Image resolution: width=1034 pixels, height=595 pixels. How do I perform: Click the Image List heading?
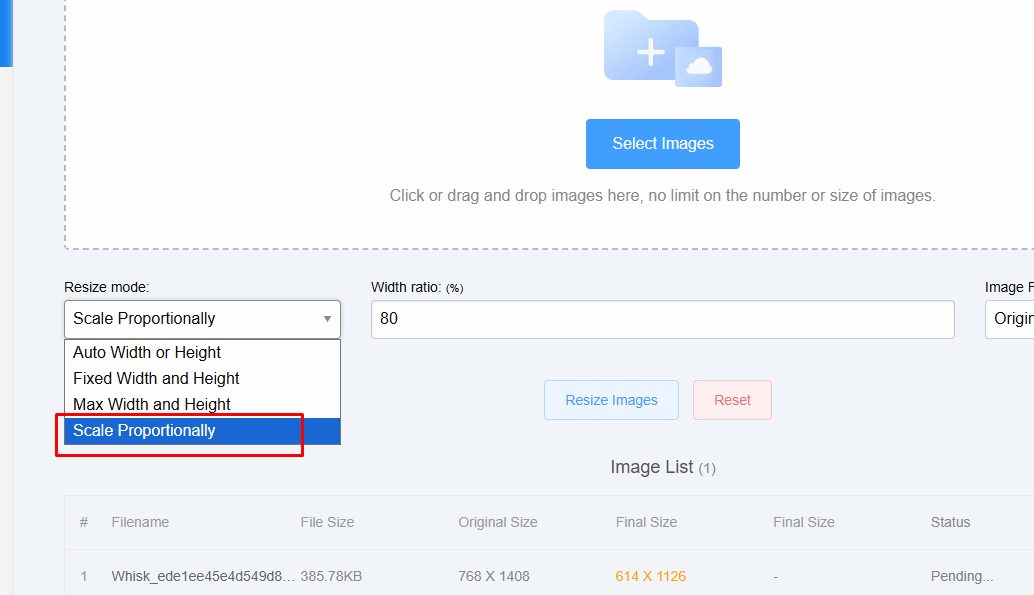click(663, 467)
